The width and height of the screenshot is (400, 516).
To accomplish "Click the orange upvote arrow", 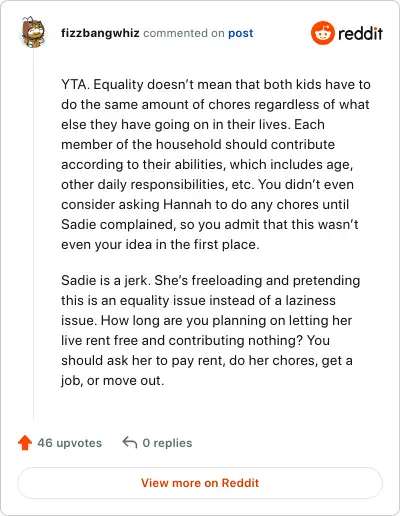I will tap(25, 443).
